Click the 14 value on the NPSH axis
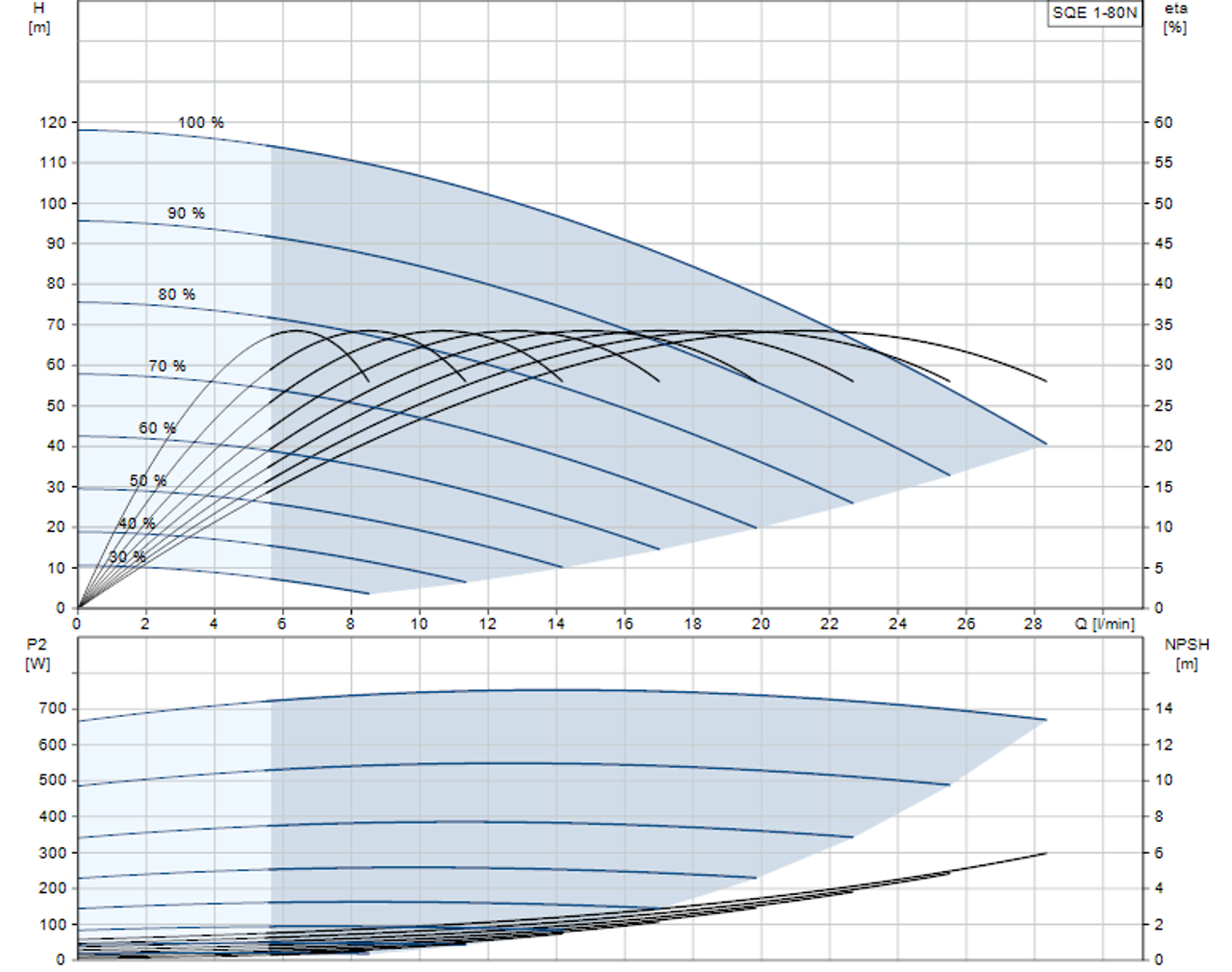1232x972 pixels. pyautogui.click(x=1164, y=708)
